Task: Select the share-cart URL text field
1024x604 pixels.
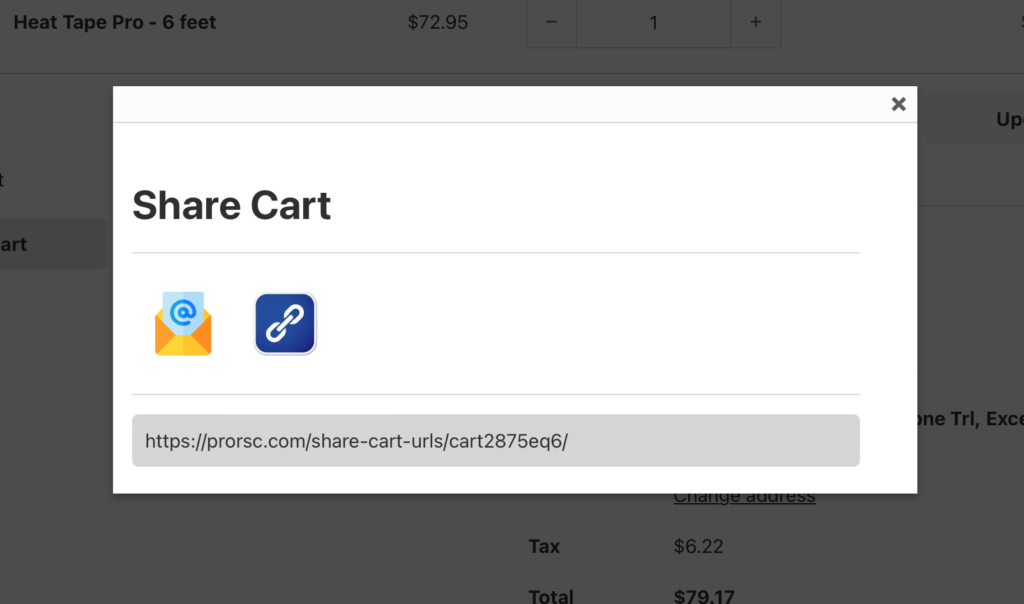Action: click(x=496, y=441)
